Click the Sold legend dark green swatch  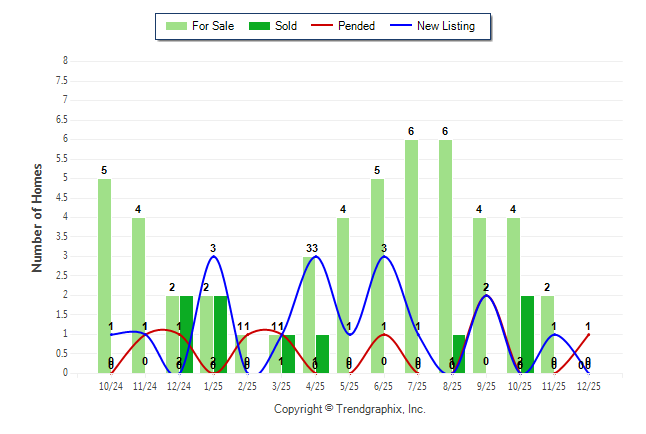257,26
